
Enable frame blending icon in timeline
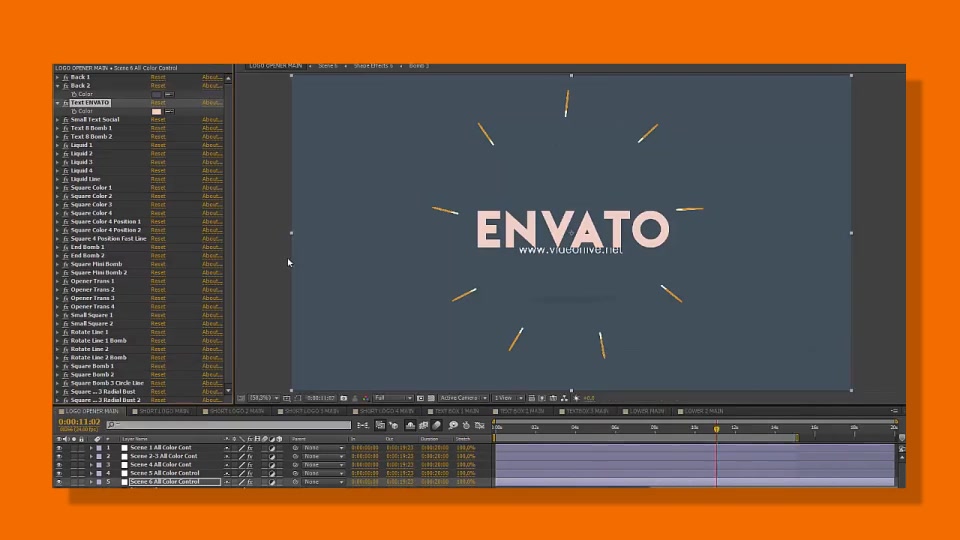click(423, 425)
